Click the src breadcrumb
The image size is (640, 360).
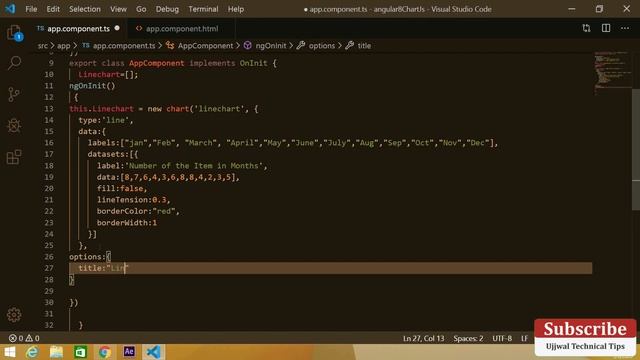42,46
